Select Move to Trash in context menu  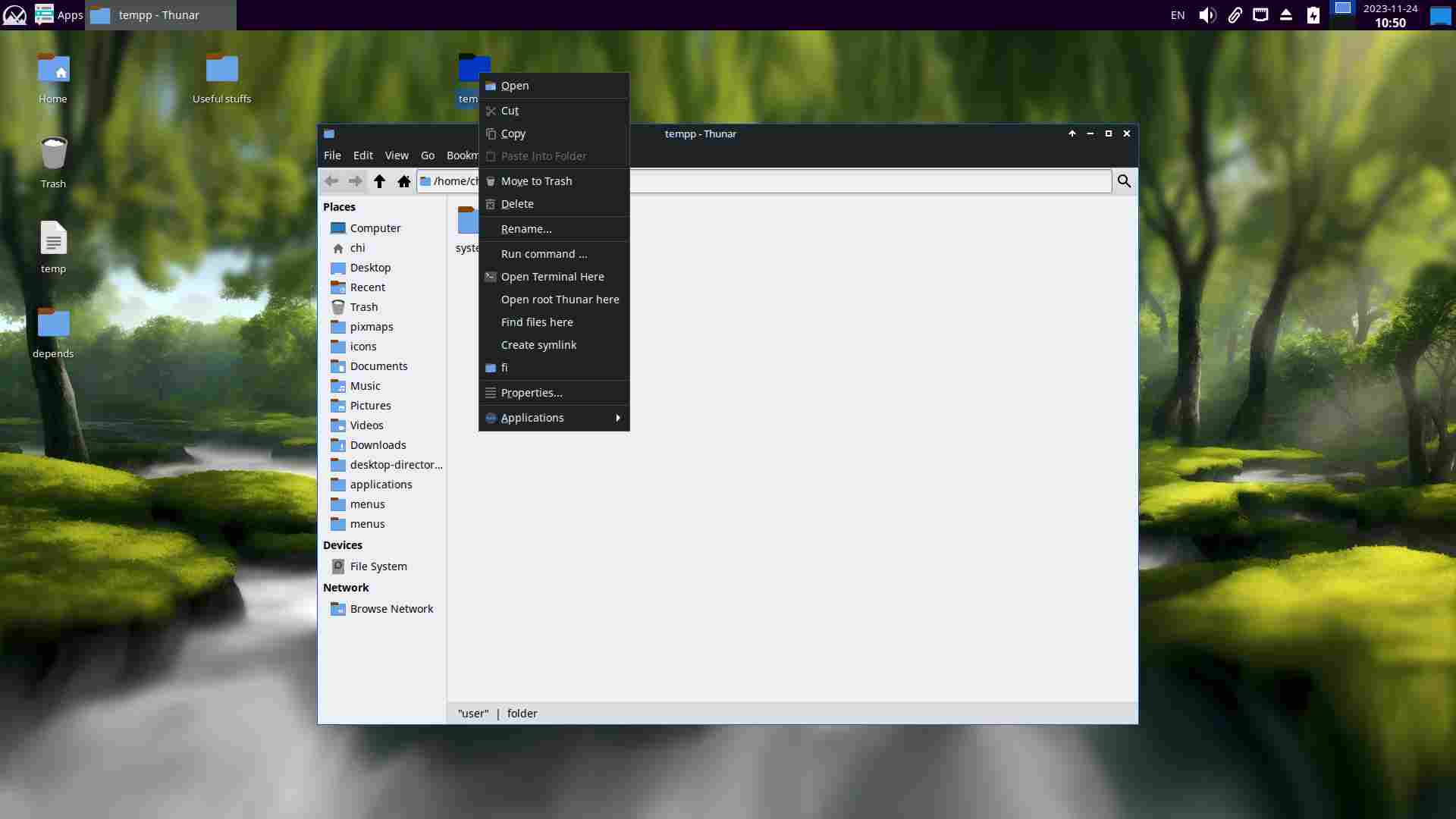pyautogui.click(x=536, y=181)
